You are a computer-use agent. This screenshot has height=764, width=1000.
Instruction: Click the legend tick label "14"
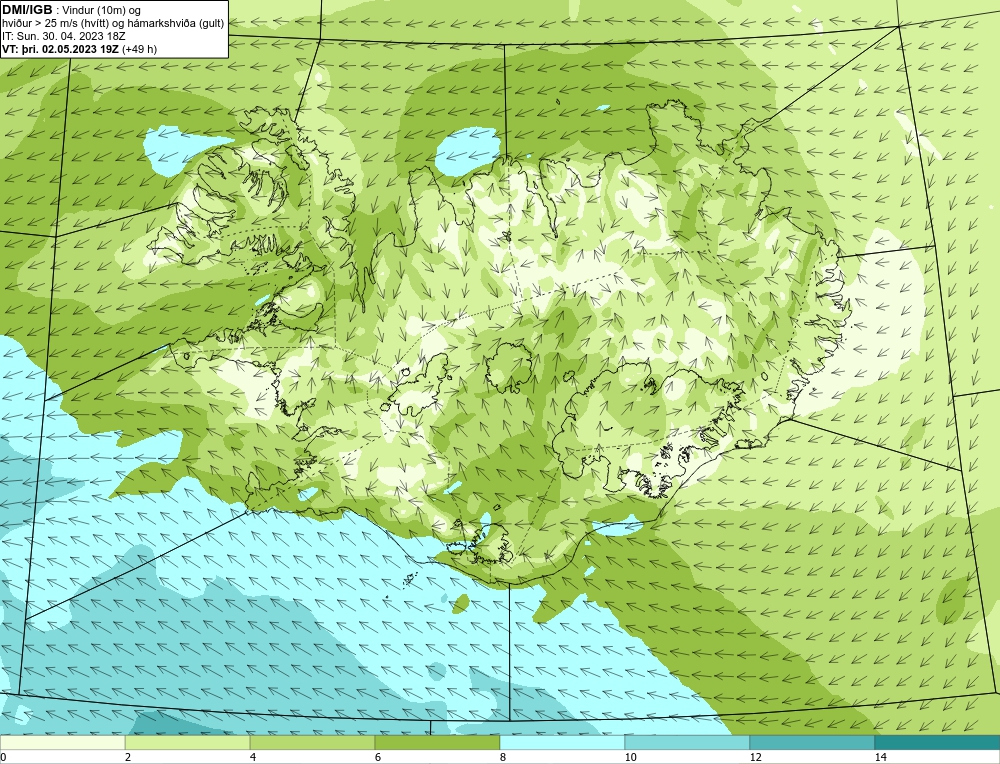[881, 757]
